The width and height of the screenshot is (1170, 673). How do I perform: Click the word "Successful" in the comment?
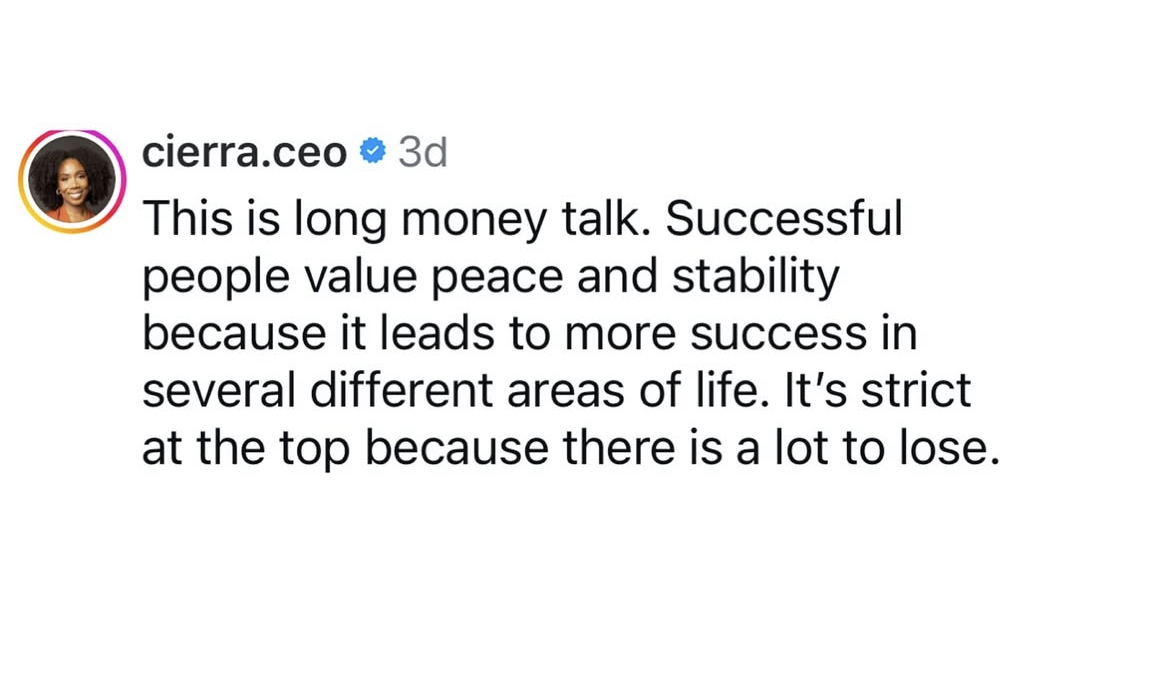(x=783, y=218)
